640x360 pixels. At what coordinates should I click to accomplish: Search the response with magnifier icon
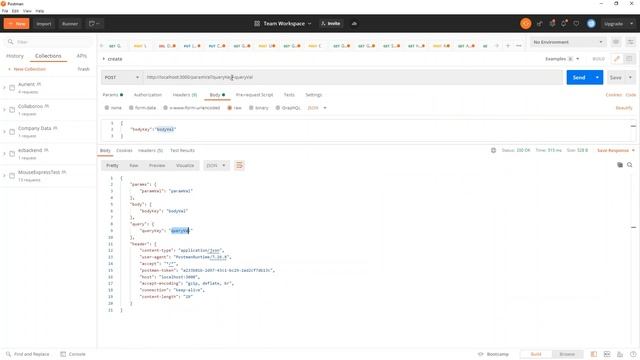click(x=630, y=165)
